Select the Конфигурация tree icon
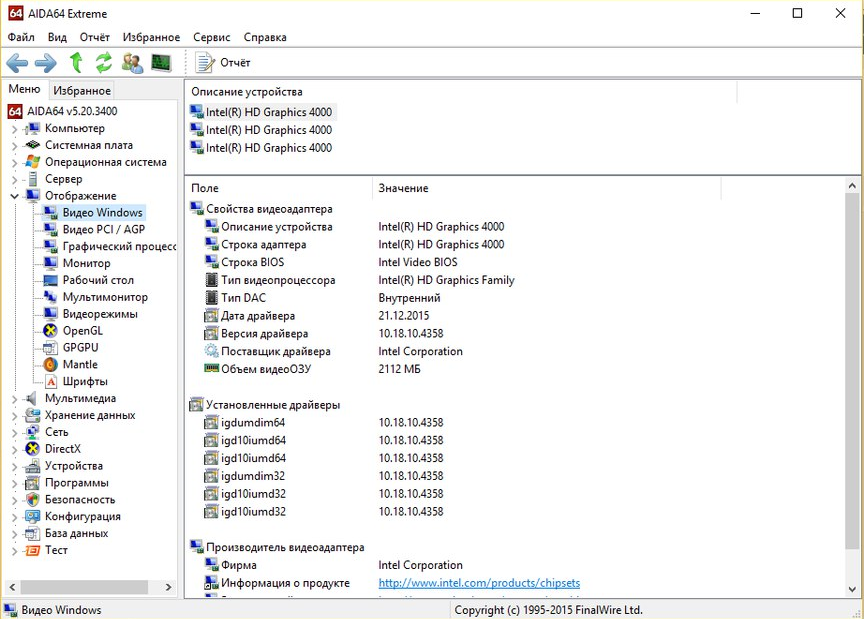This screenshot has height=619, width=864. pyautogui.click(x=33, y=517)
